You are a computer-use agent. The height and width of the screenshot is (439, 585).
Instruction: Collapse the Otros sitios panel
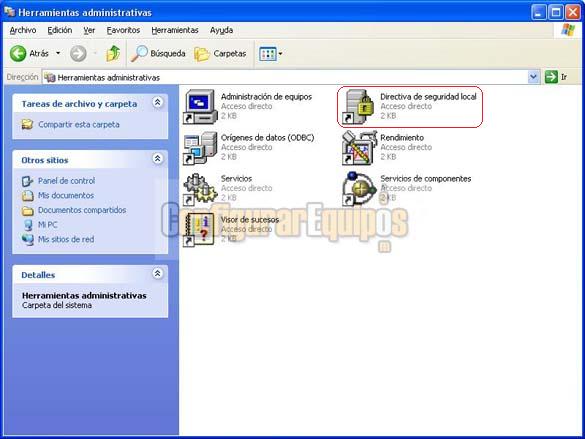pyautogui.click(x=157, y=159)
